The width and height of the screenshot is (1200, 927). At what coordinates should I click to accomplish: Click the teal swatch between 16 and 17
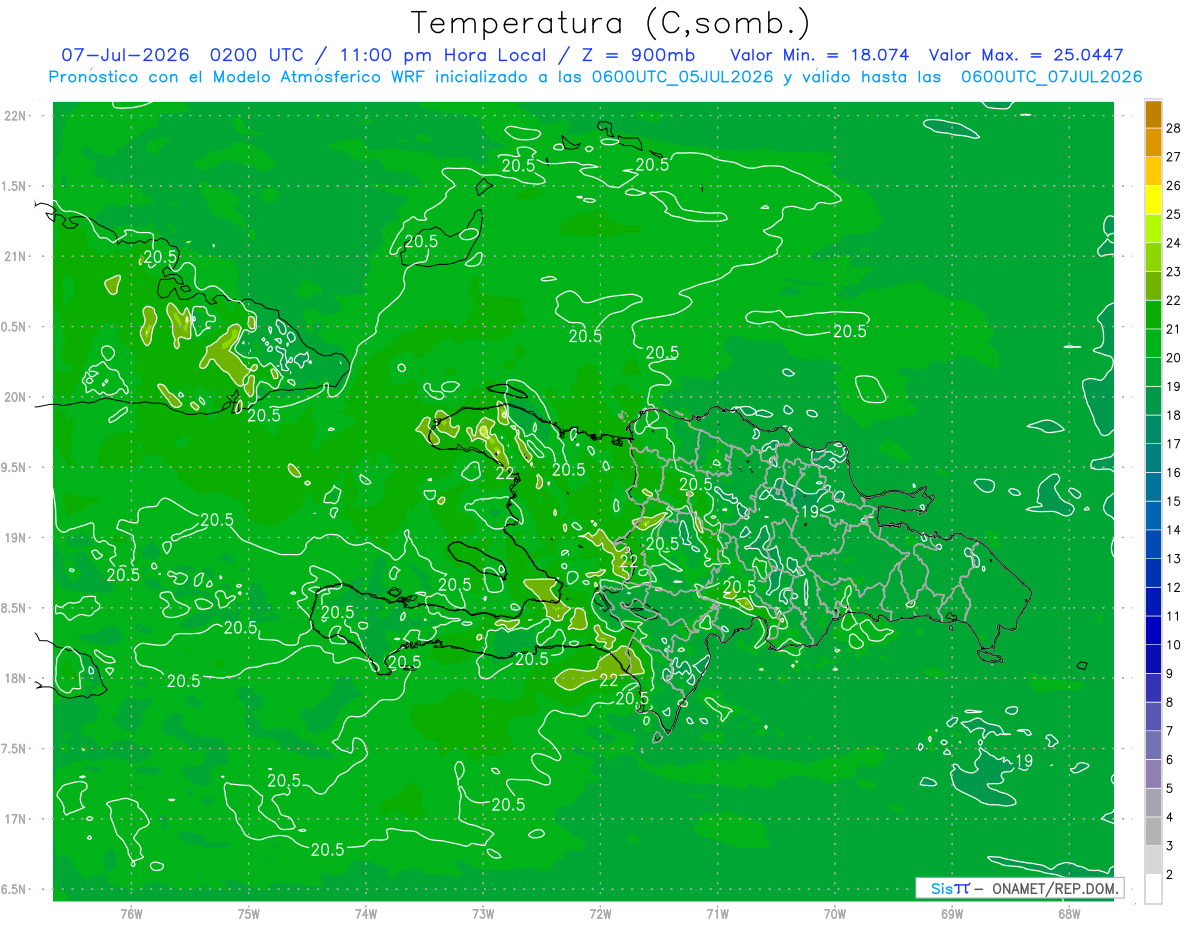(x=1153, y=459)
